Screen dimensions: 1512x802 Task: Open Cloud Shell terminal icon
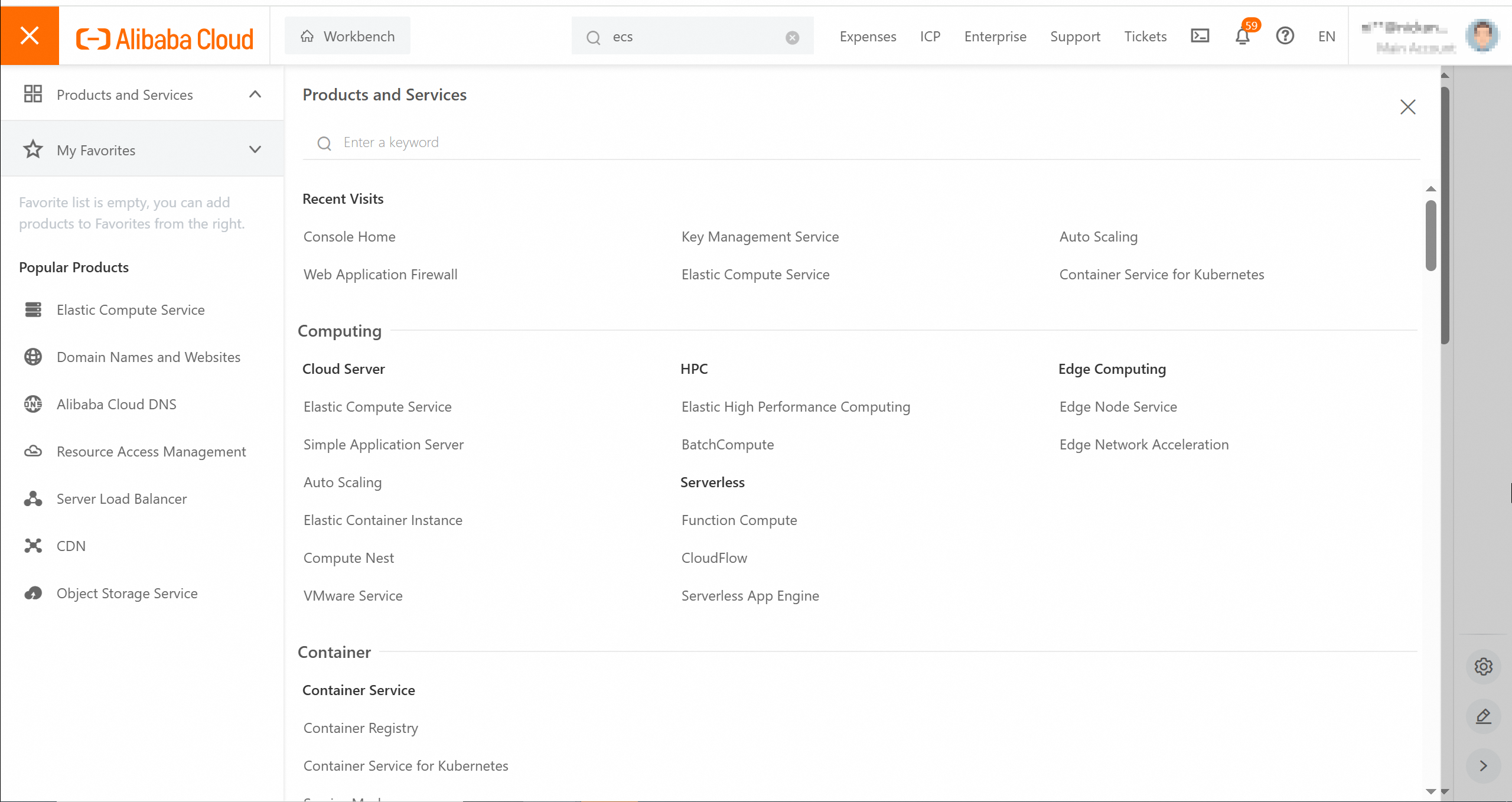[x=1200, y=37]
